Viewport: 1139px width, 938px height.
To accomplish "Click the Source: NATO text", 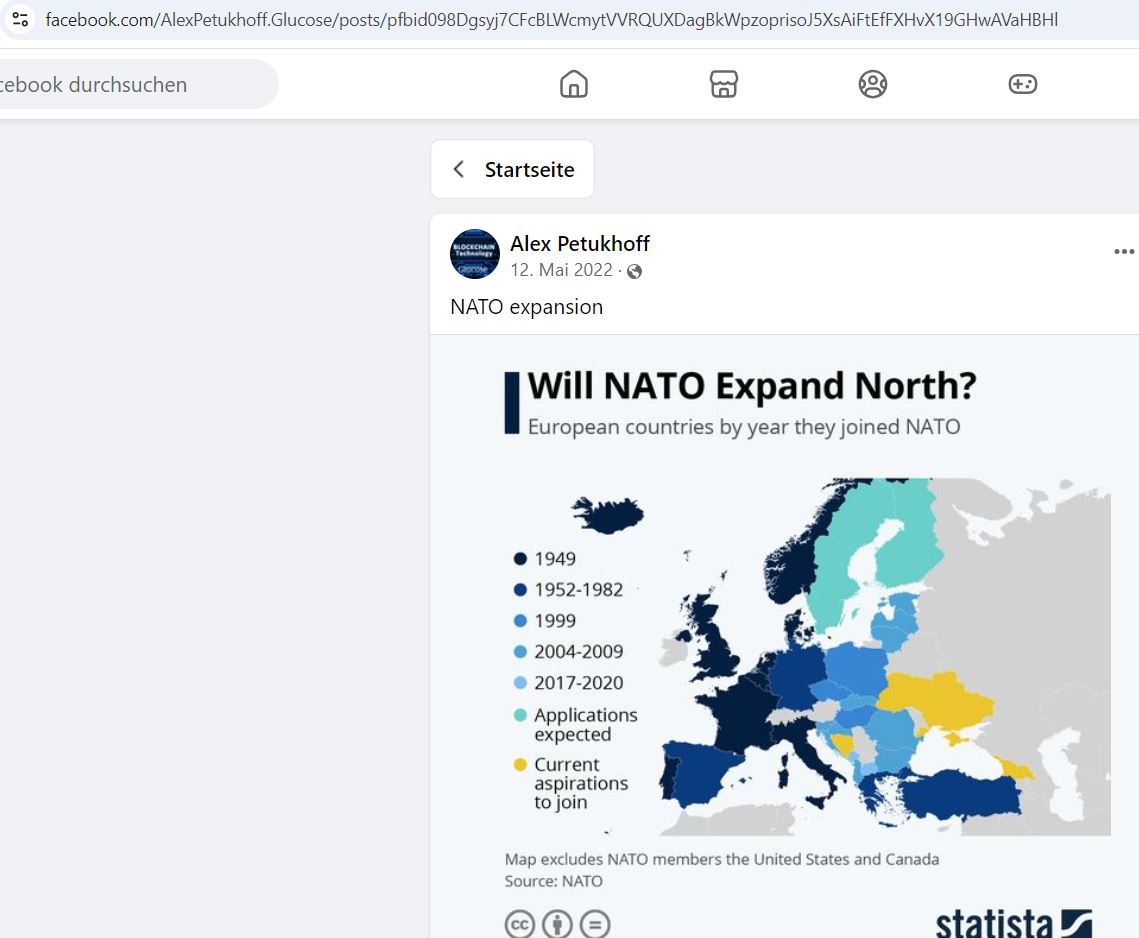I will point(554,881).
